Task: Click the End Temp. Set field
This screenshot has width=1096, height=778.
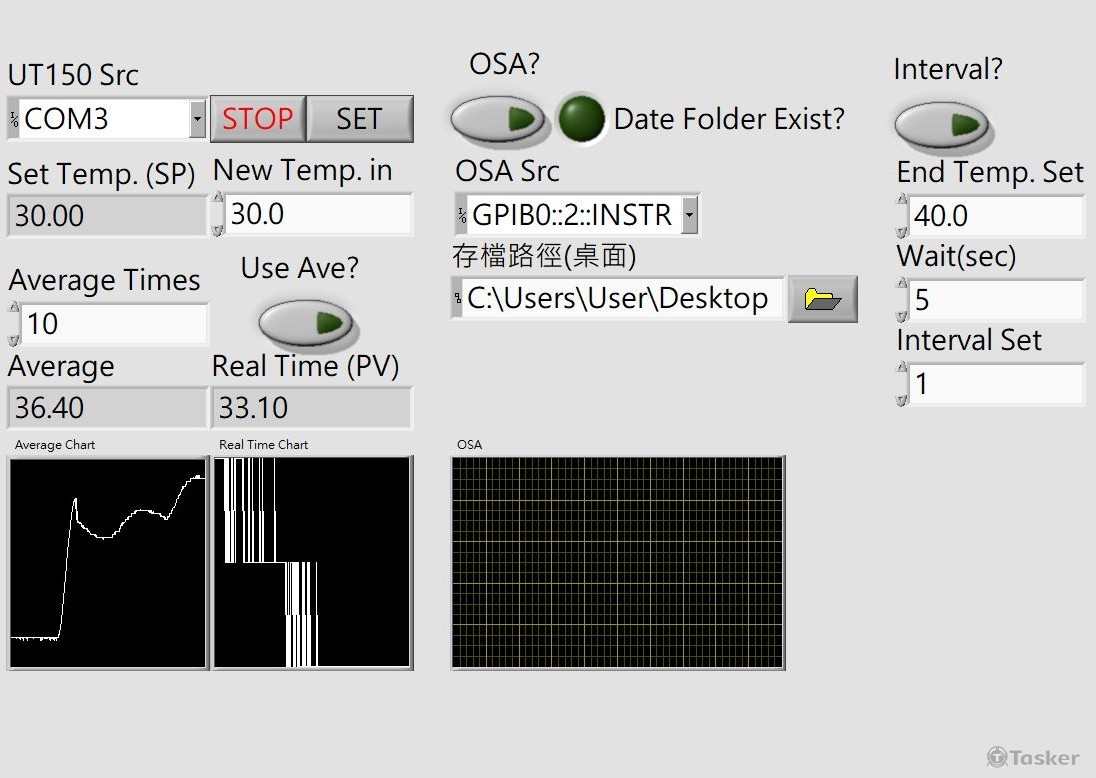Action: [x=994, y=216]
